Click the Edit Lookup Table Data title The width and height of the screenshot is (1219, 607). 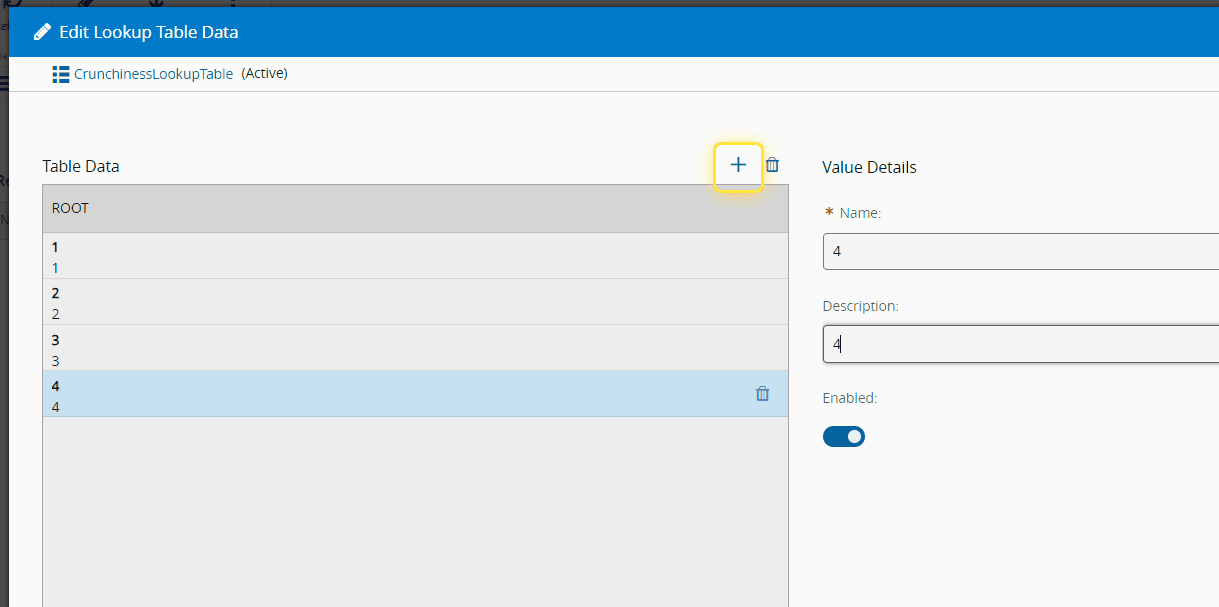(x=149, y=32)
